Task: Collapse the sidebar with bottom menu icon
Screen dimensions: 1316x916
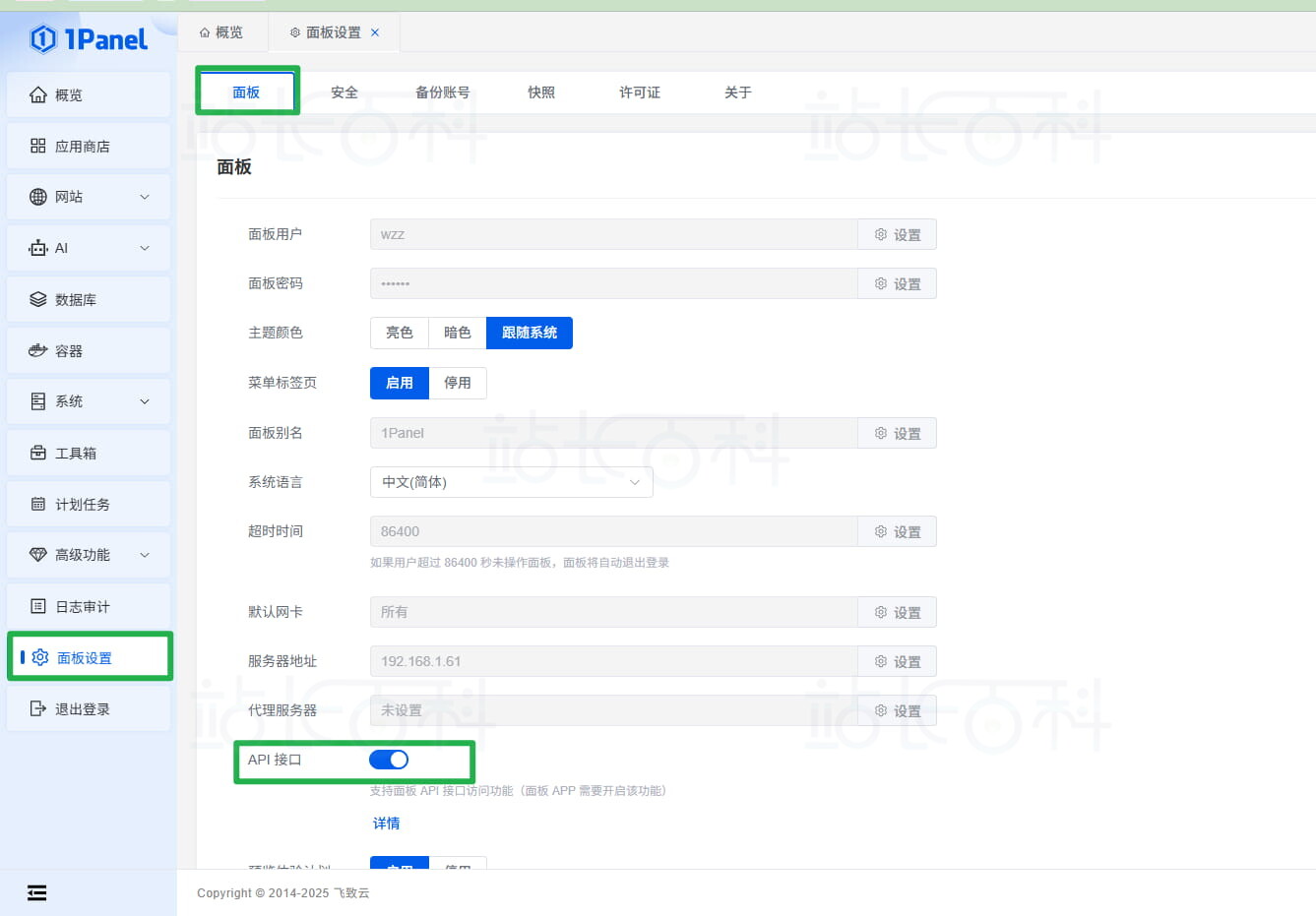Action: pos(36,892)
